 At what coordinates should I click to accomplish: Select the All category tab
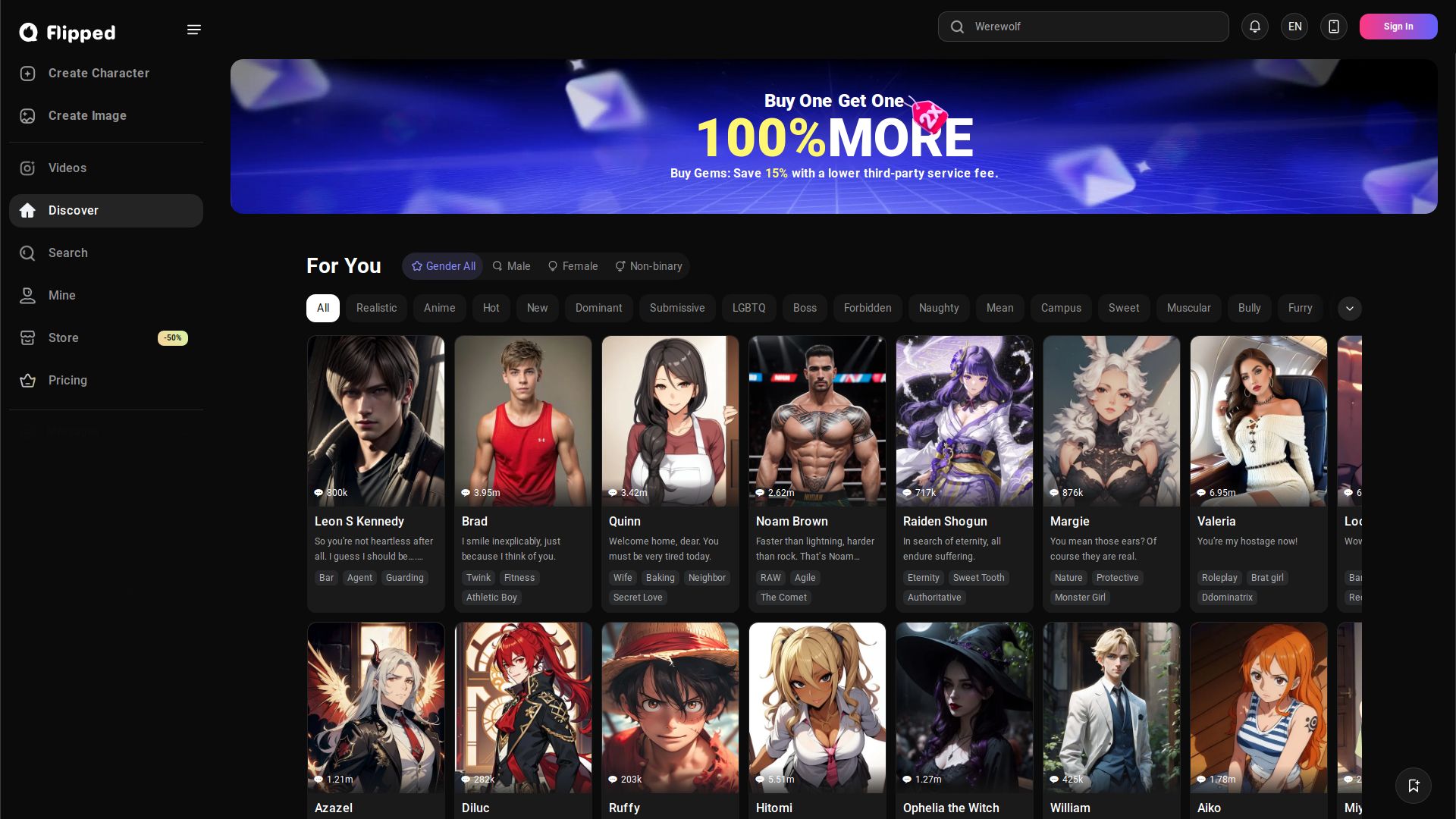pyautogui.click(x=323, y=309)
